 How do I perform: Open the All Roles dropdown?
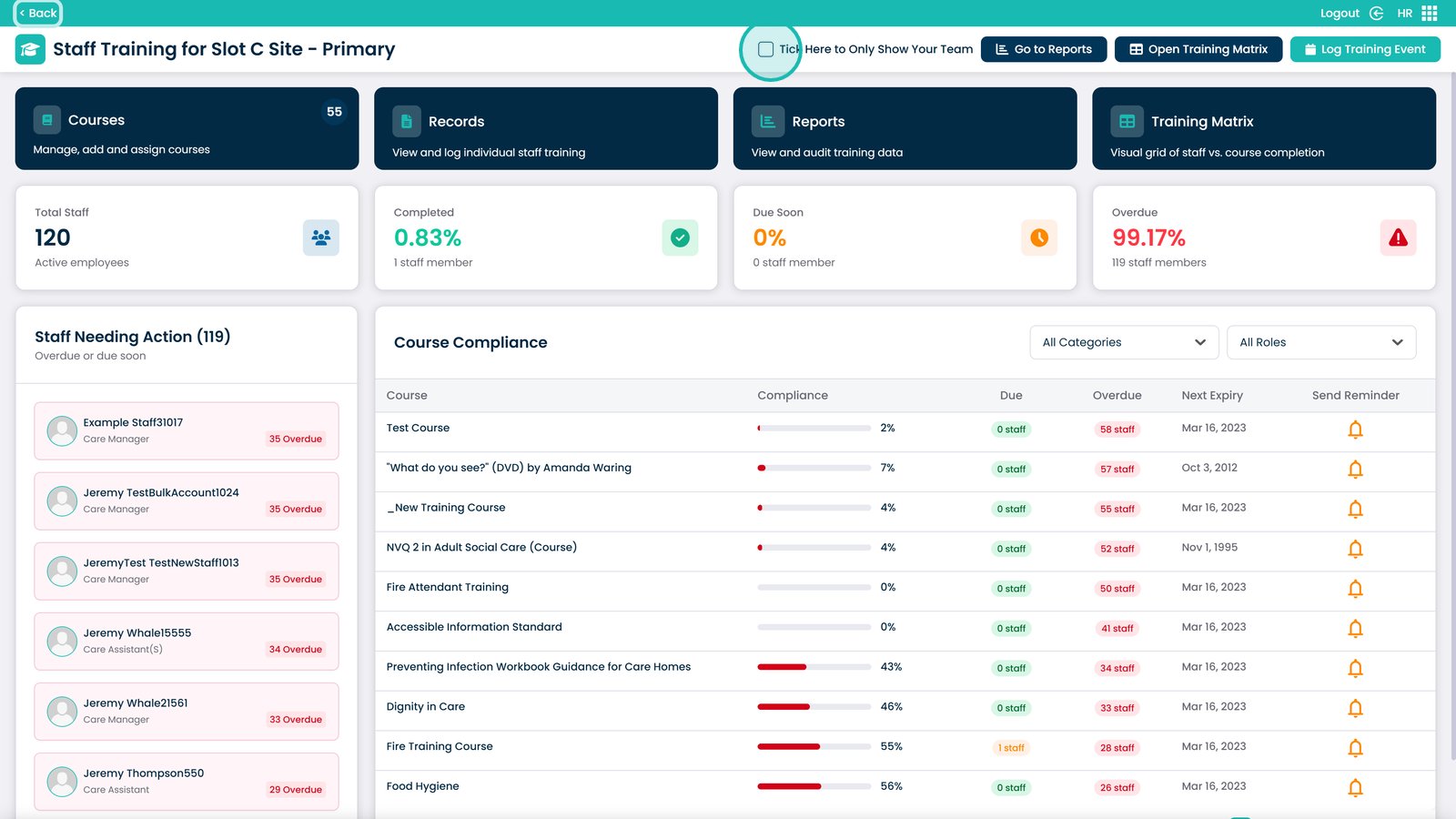(1320, 342)
